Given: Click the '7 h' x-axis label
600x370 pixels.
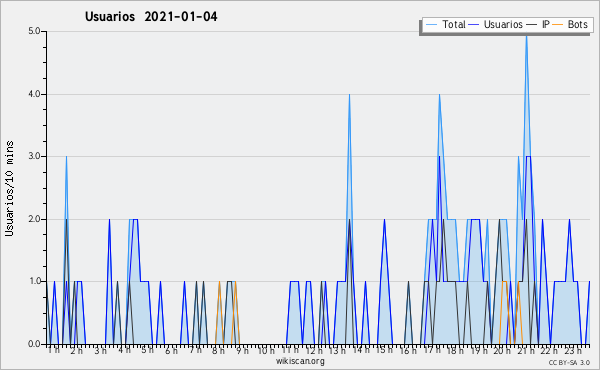Looking at the screenshot, I should 195,350.
